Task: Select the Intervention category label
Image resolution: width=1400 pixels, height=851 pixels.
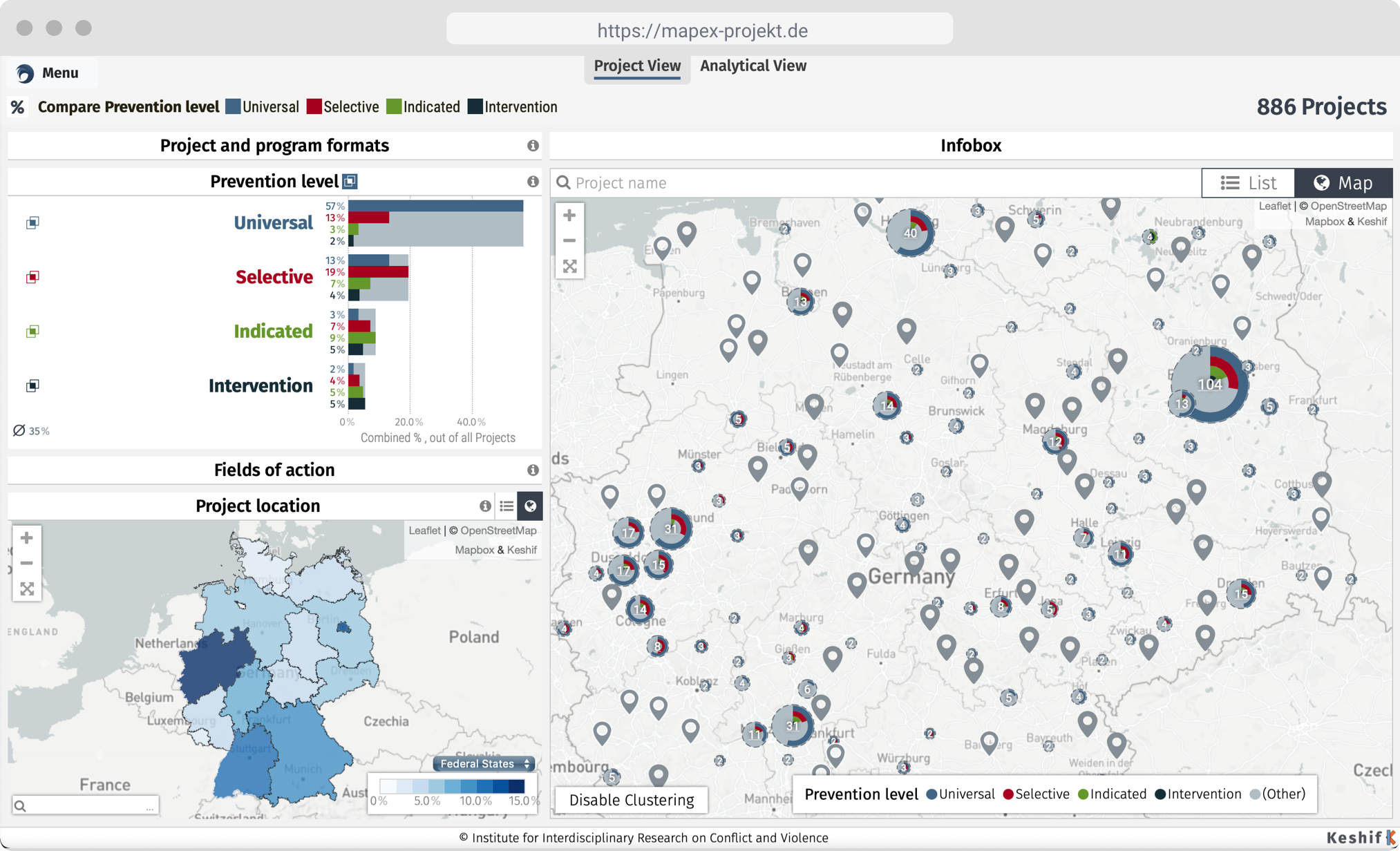Action: point(261,385)
